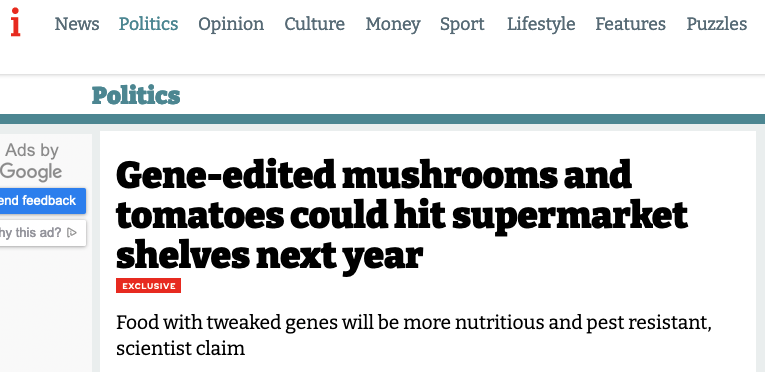
Task: Click the teal Politics section heading
Action: click(x=136, y=95)
